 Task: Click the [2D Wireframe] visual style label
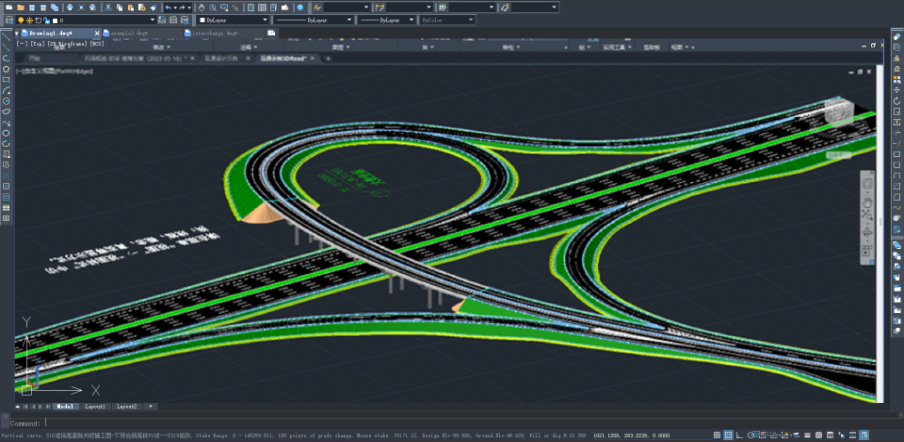click(67, 44)
